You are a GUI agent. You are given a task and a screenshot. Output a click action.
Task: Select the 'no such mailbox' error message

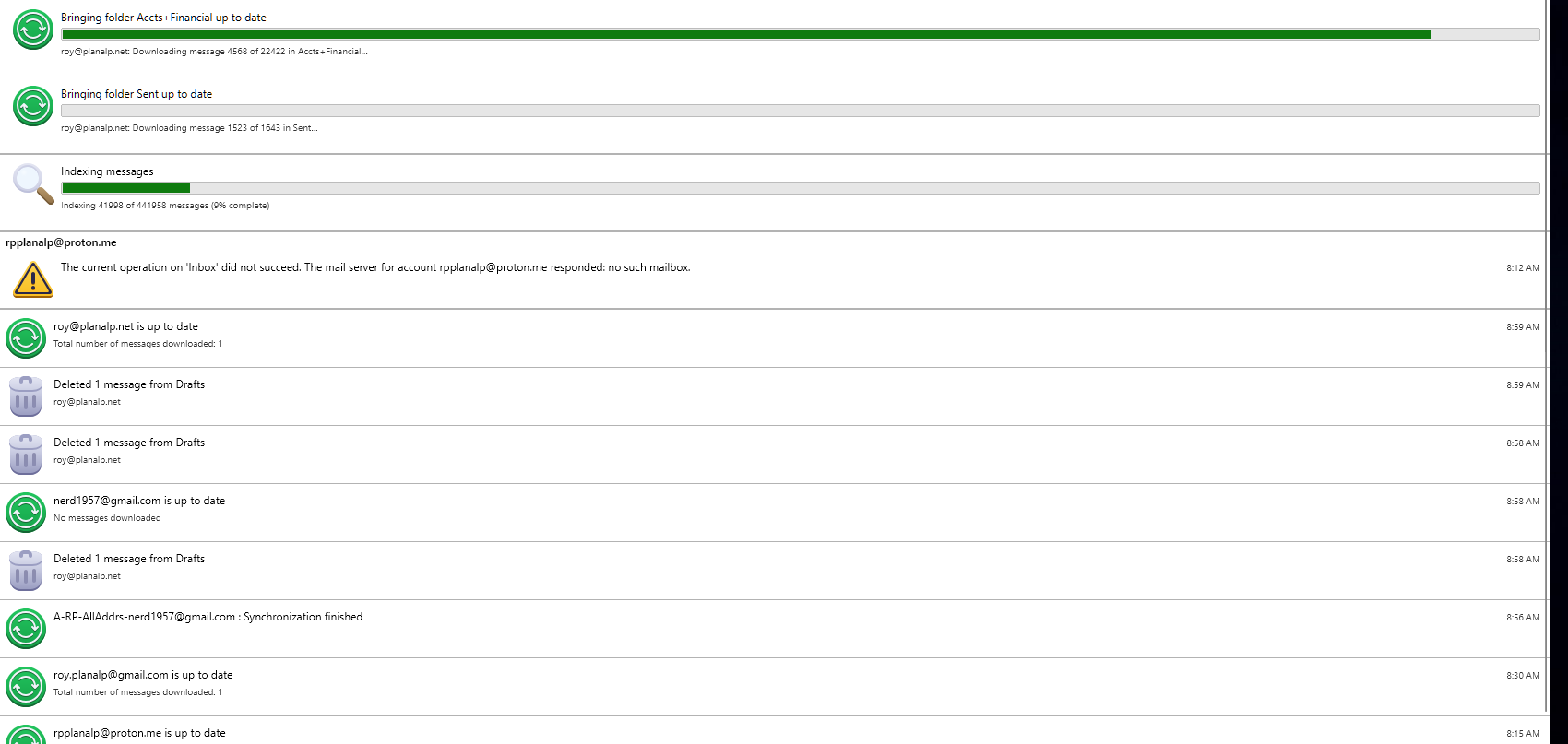(x=375, y=267)
